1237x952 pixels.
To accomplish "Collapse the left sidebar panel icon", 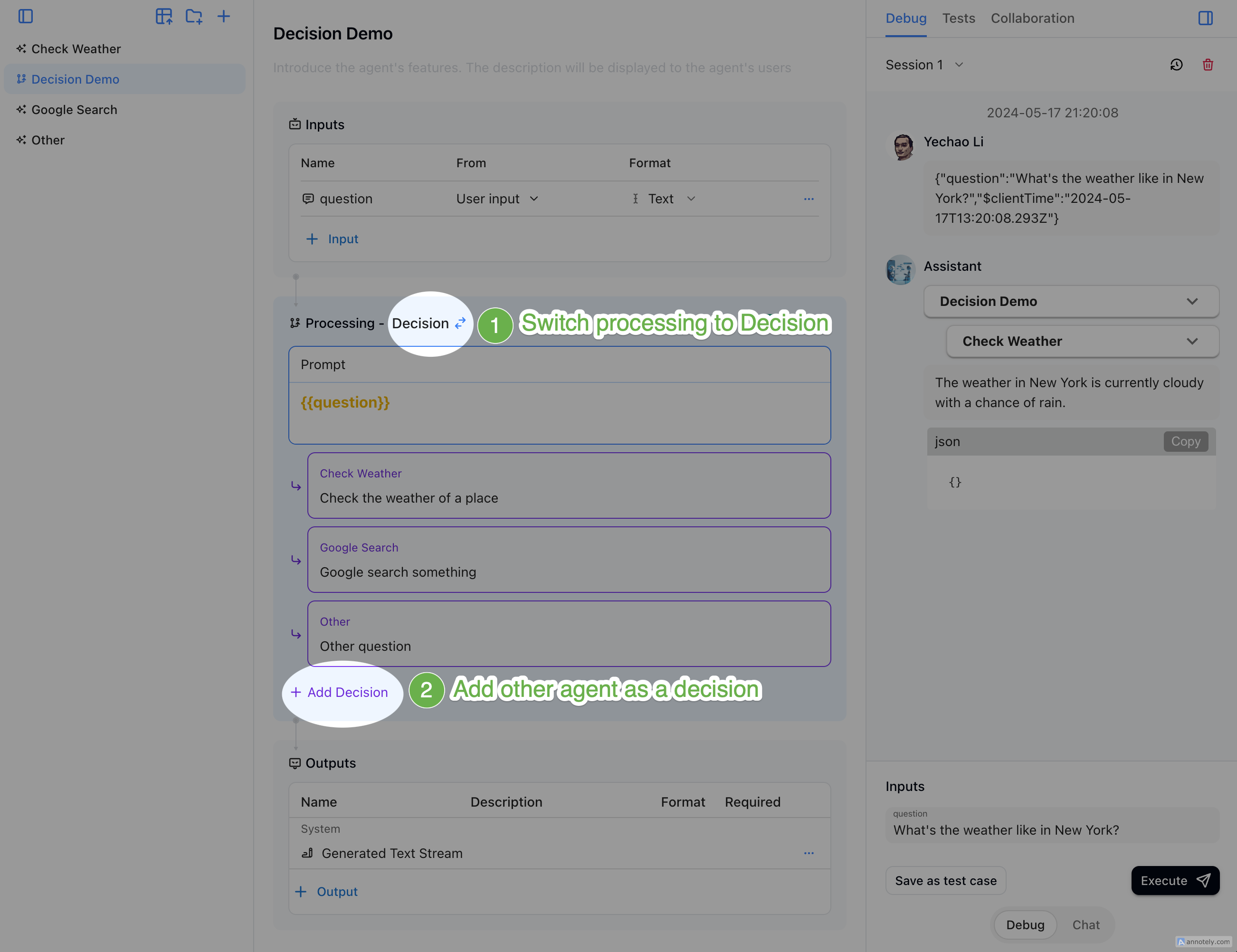I will (x=26, y=17).
